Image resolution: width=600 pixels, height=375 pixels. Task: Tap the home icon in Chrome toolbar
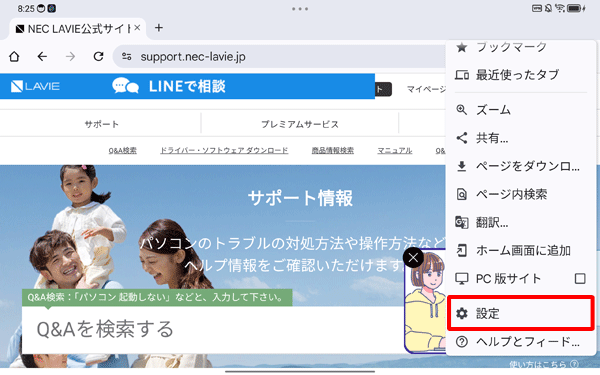14,57
